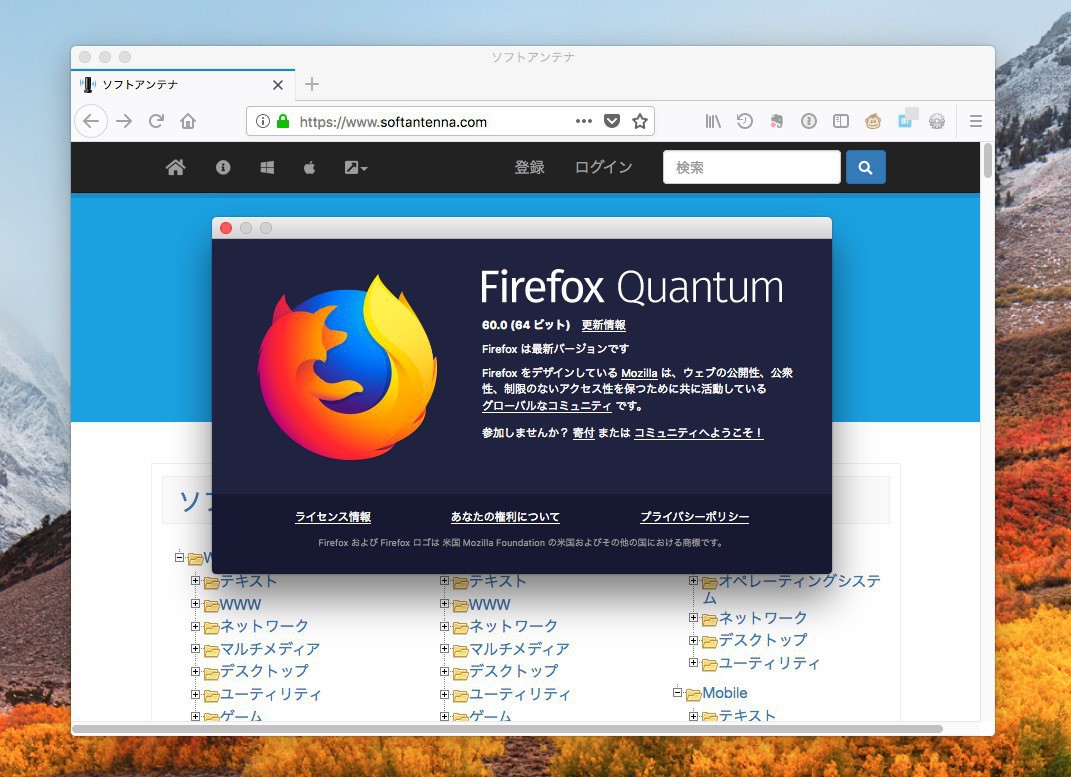Submit search with the magnifier button
Viewport: 1071px width, 777px height.
(865, 167)
